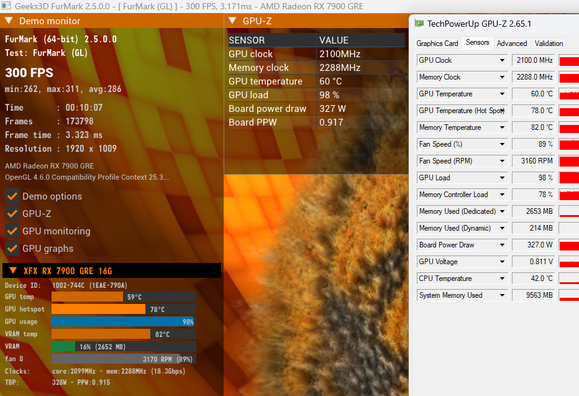The image size is (579, 396).
Task: Toggle the GPU-Z checkbox
Action: click(x=12, y=214)
